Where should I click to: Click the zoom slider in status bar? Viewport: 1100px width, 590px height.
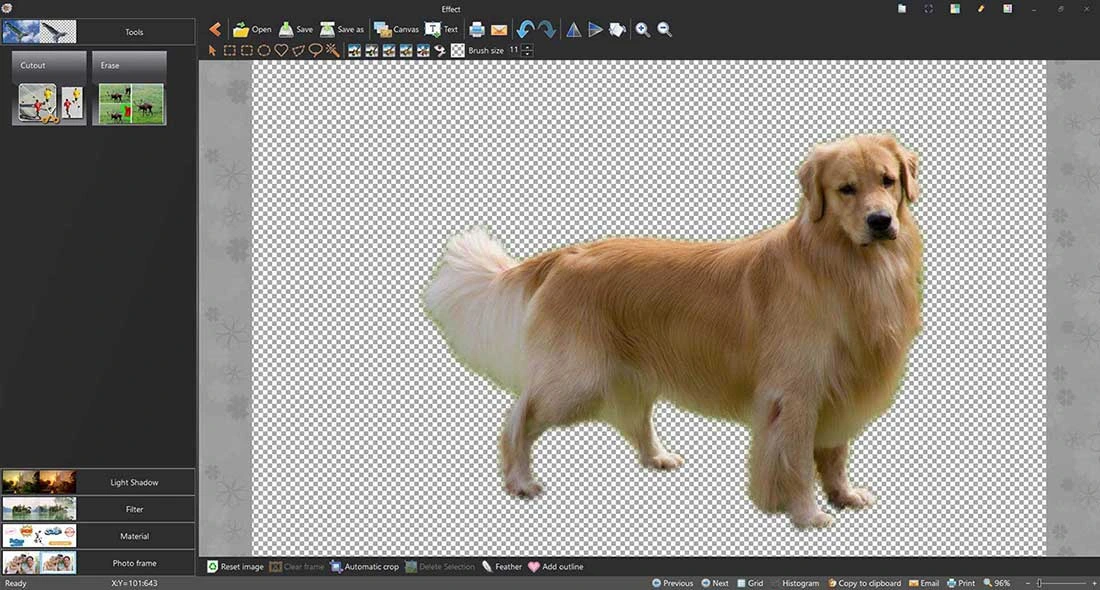1041,583
